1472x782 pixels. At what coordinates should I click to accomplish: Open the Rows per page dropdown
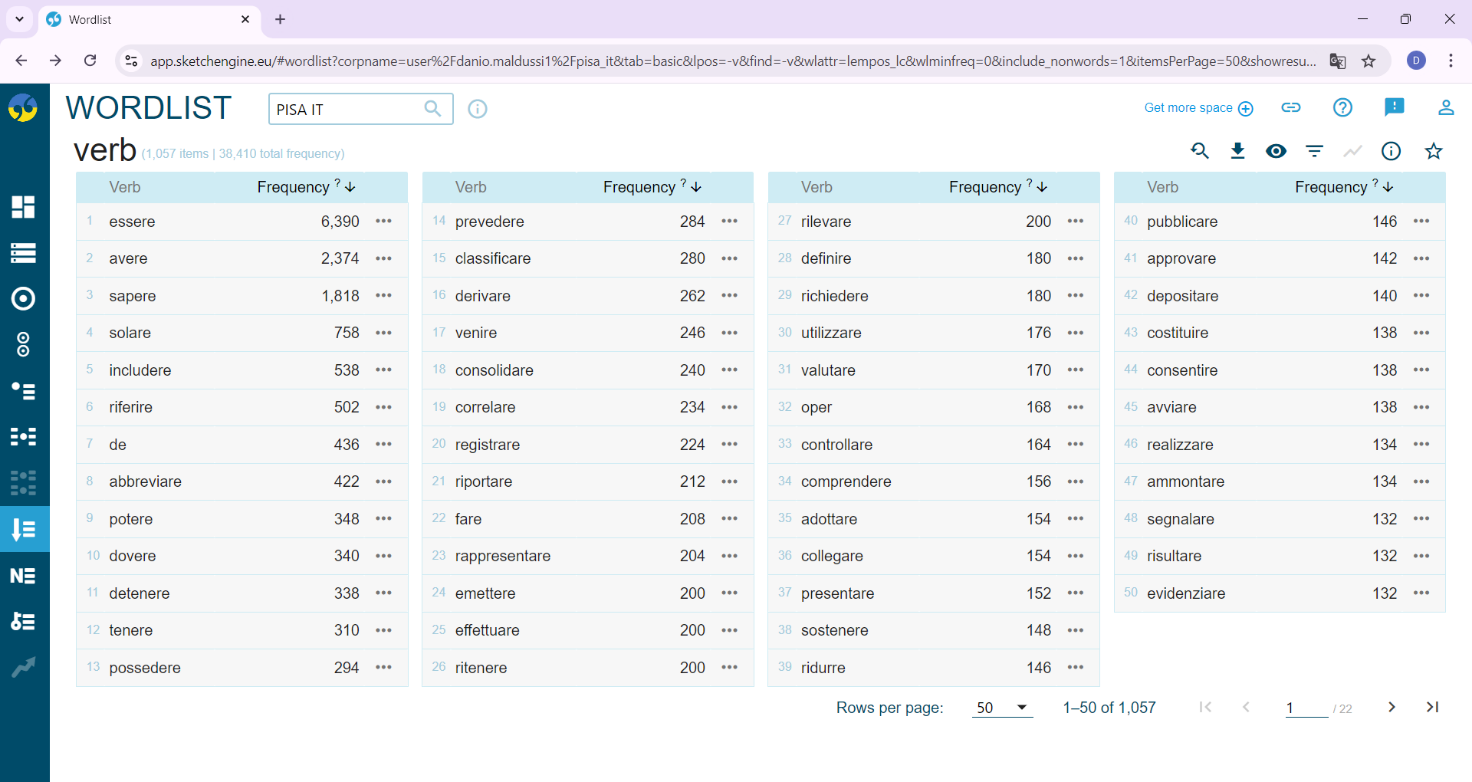tap(1002, 708)
